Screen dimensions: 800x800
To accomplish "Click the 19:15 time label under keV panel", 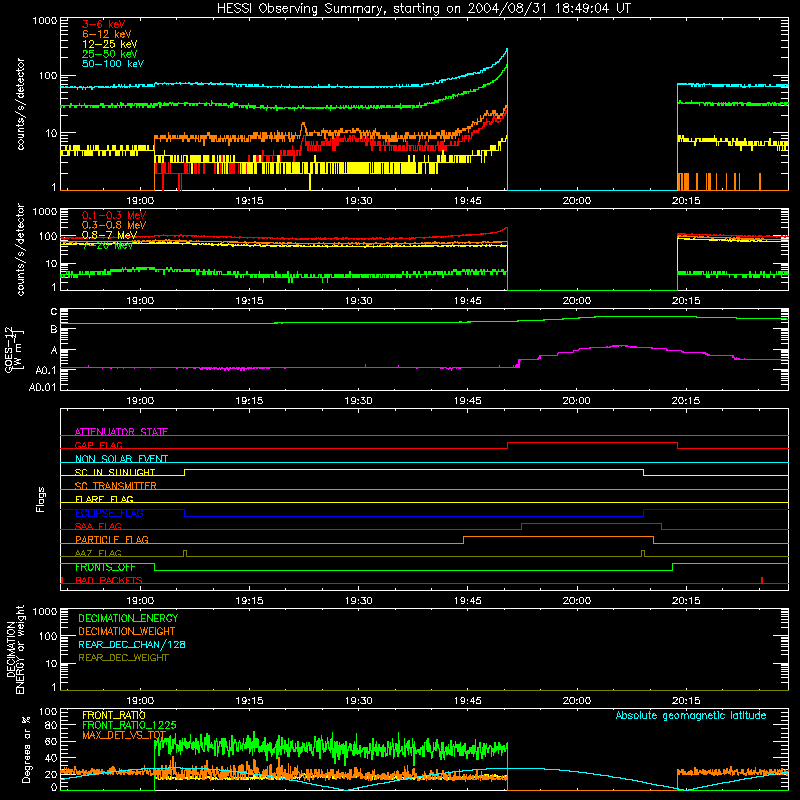I will 249,201.
